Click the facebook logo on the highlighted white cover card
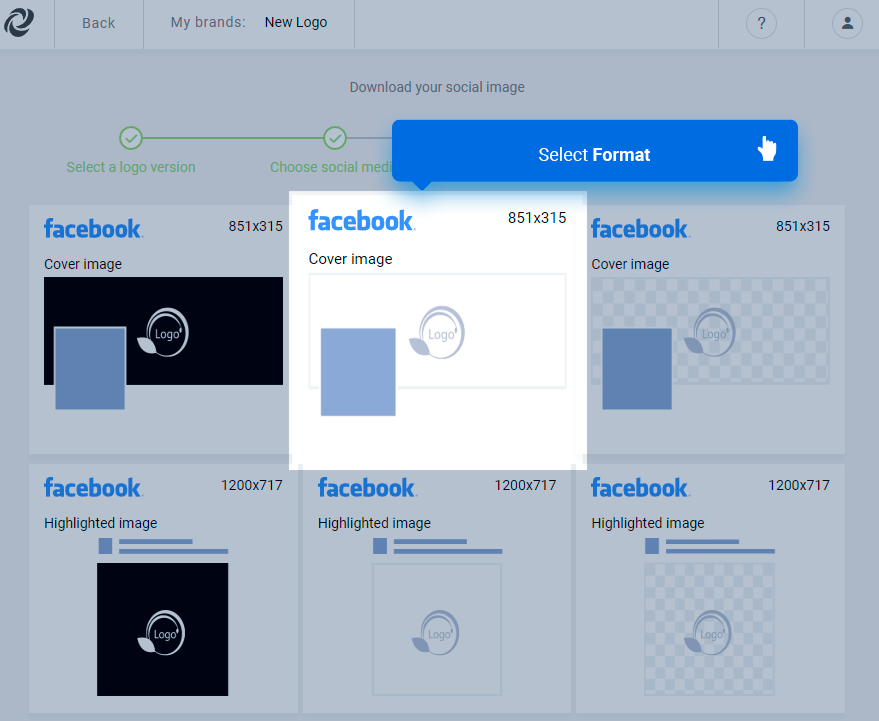Viewport: 879px width, 721px height. pos(362,220)
